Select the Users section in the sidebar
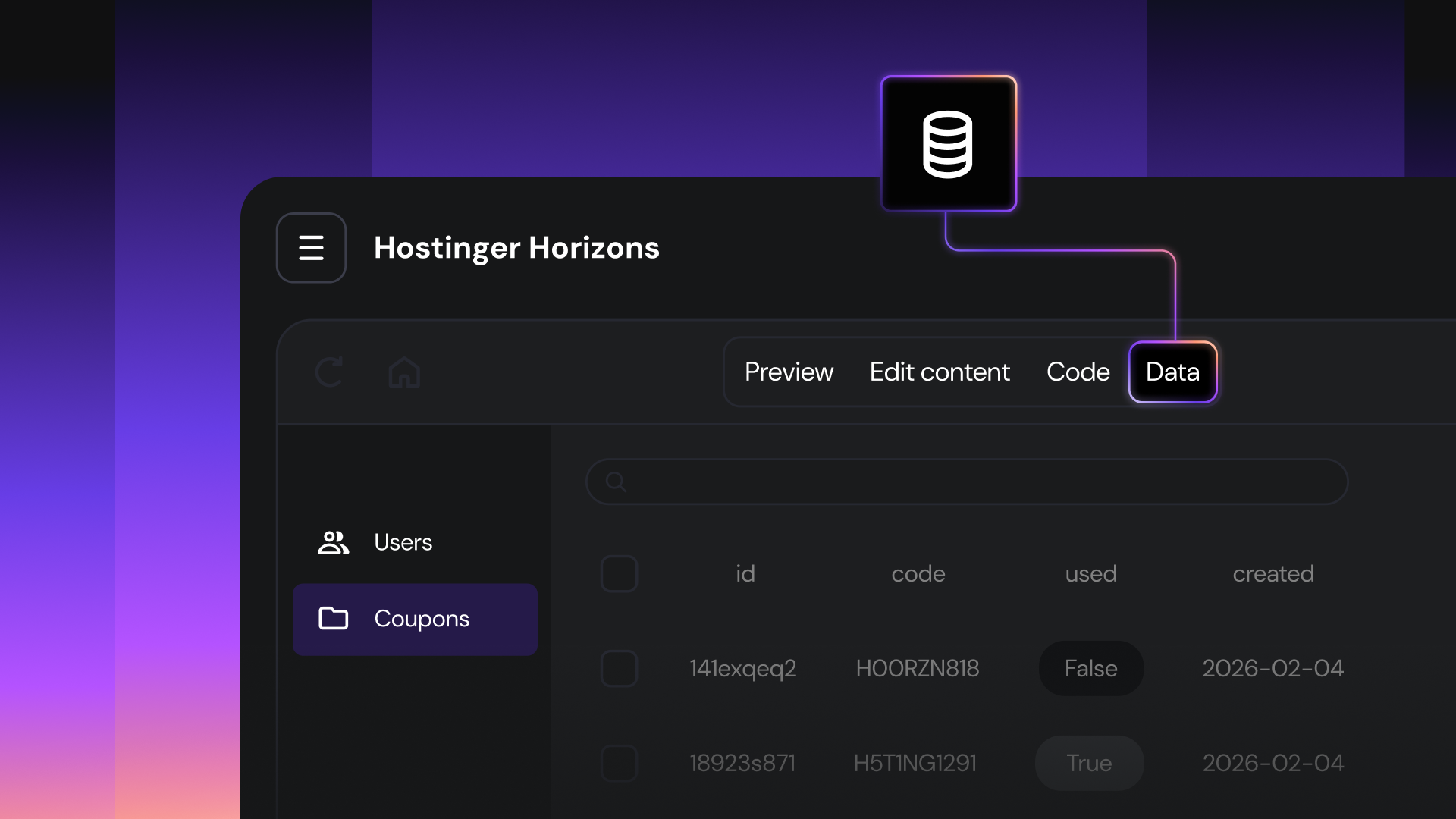This screenshot has width=1456, height=819. click(403, 542)
